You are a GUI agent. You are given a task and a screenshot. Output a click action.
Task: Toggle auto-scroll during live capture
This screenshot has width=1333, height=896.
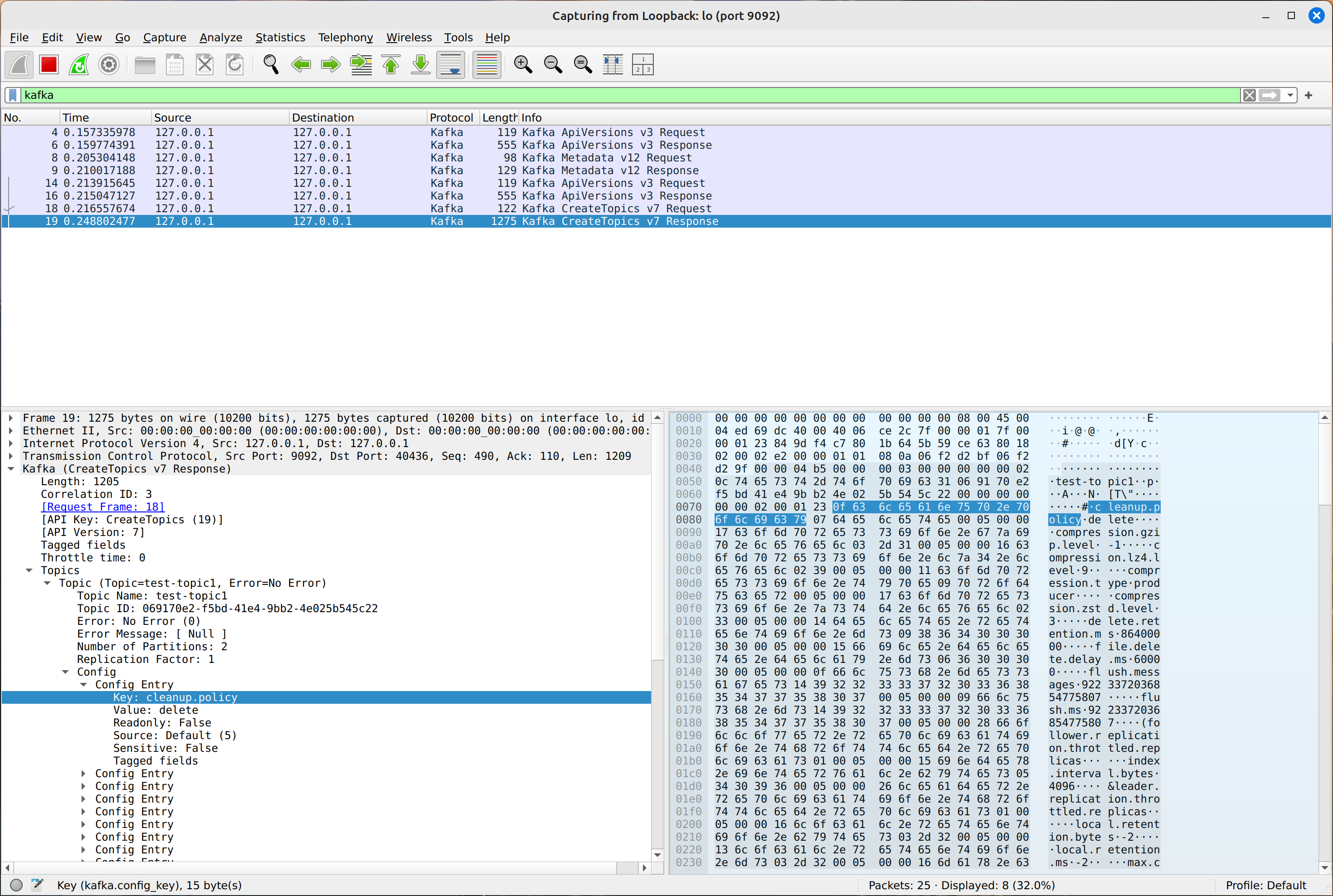(x=451, y=64)
